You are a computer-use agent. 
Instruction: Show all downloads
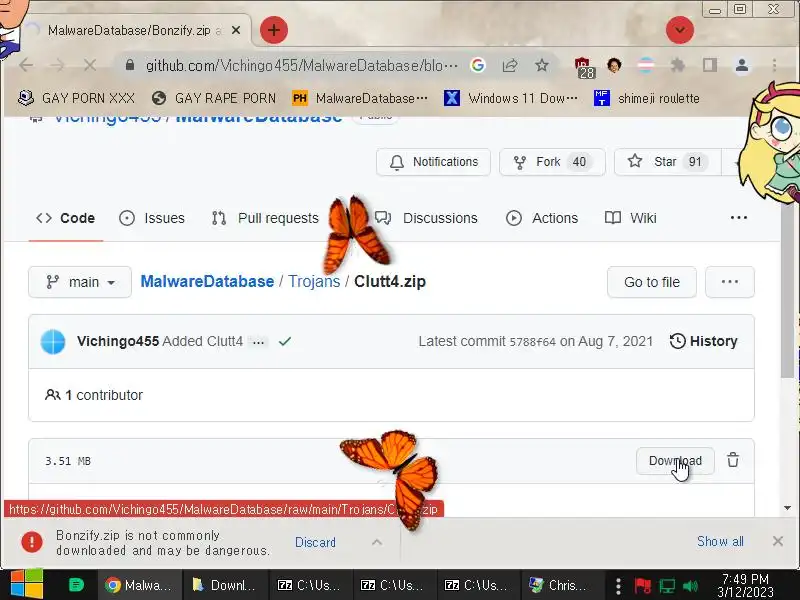pos(720,541)
